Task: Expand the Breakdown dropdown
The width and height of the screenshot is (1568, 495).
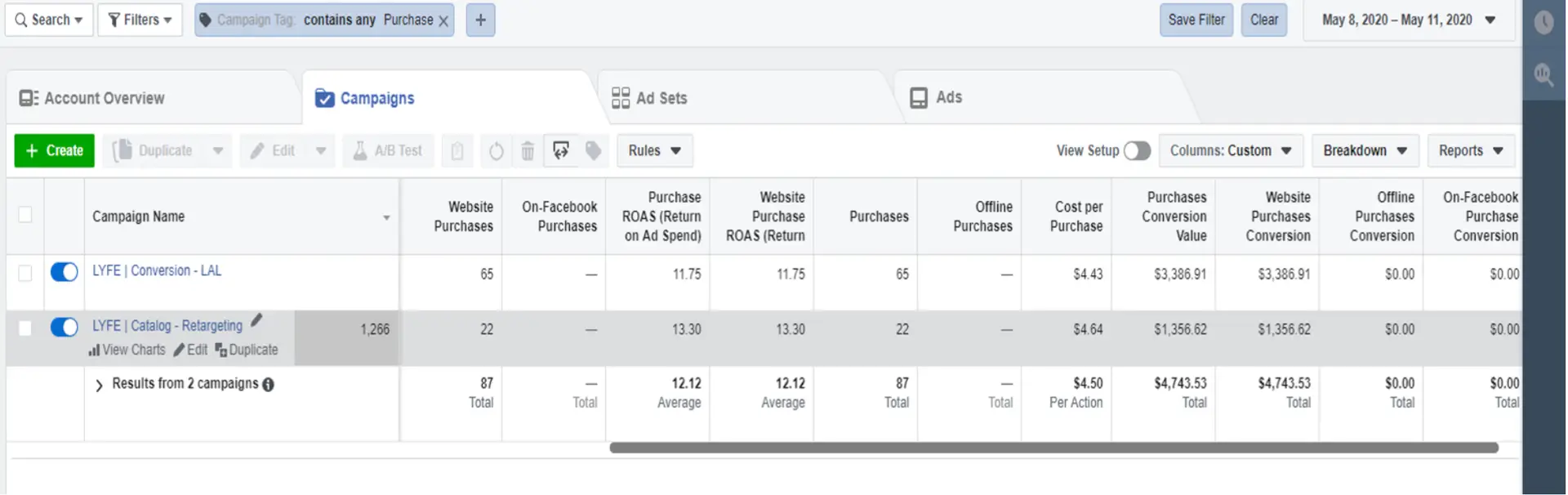Action: coord(1365,151)
